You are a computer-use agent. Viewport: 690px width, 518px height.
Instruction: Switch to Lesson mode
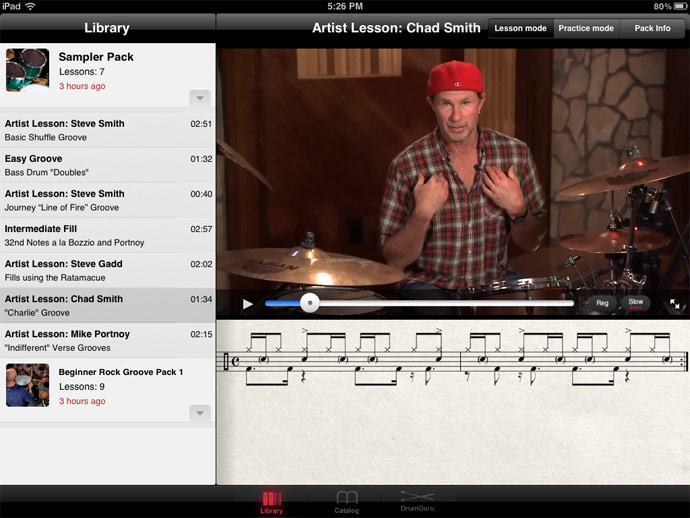tap(520, 28)
